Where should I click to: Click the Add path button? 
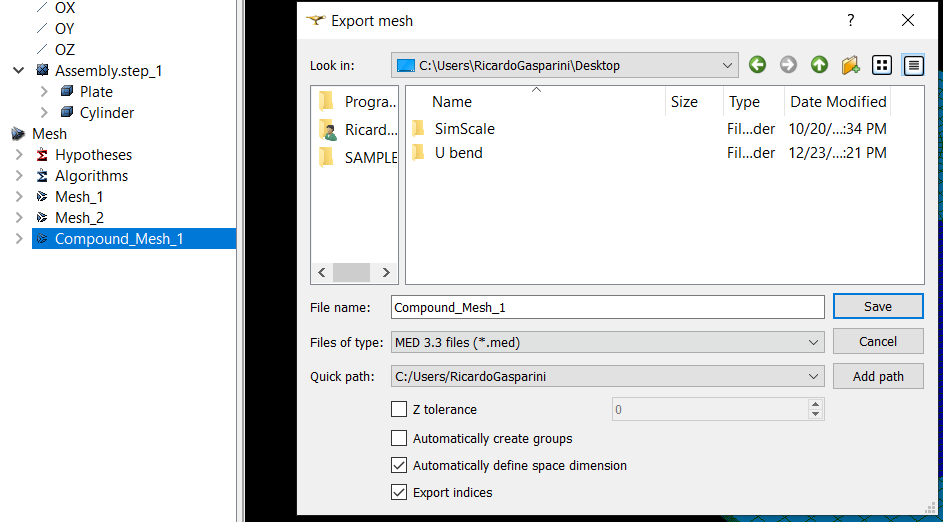[x=877, y=376]
